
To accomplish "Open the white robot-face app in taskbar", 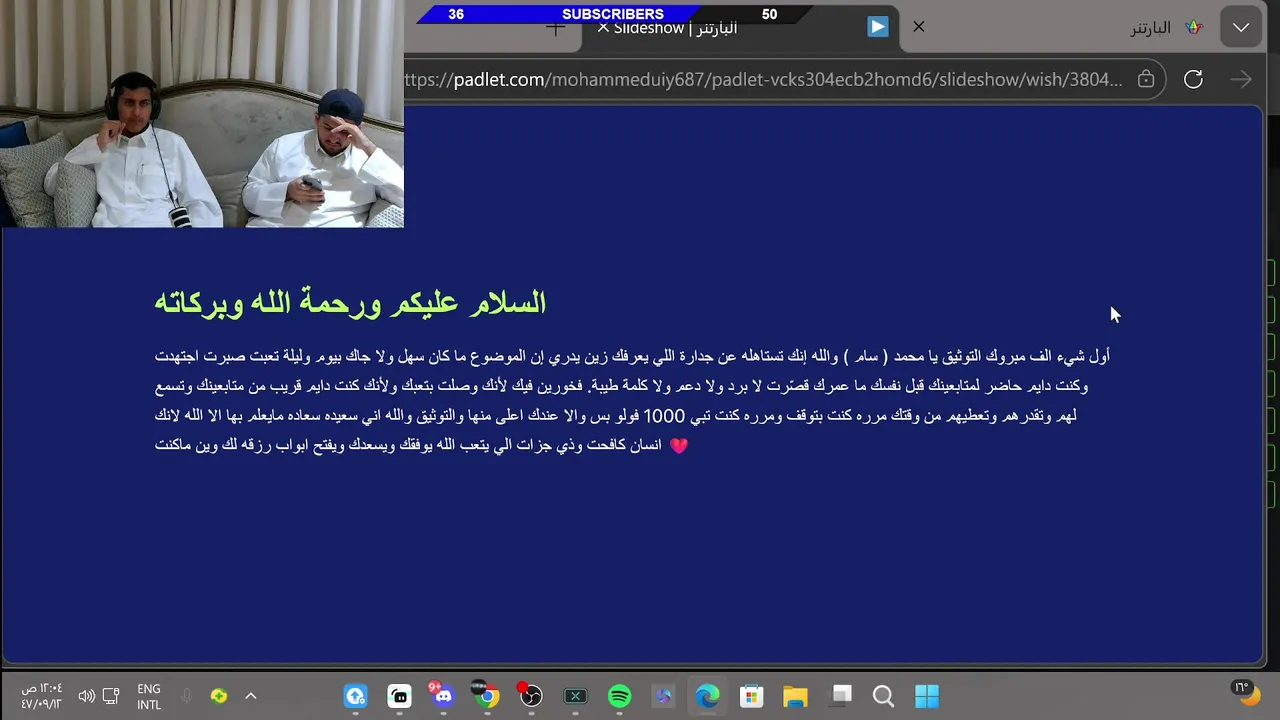I will [399, 696].
